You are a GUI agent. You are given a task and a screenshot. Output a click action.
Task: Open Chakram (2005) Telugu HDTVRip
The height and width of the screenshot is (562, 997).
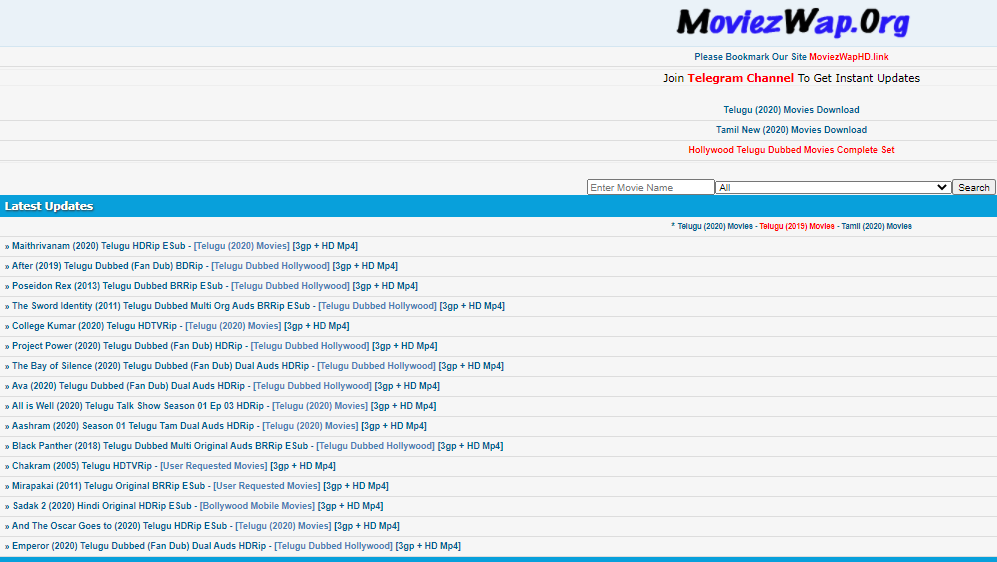(82, 466)
